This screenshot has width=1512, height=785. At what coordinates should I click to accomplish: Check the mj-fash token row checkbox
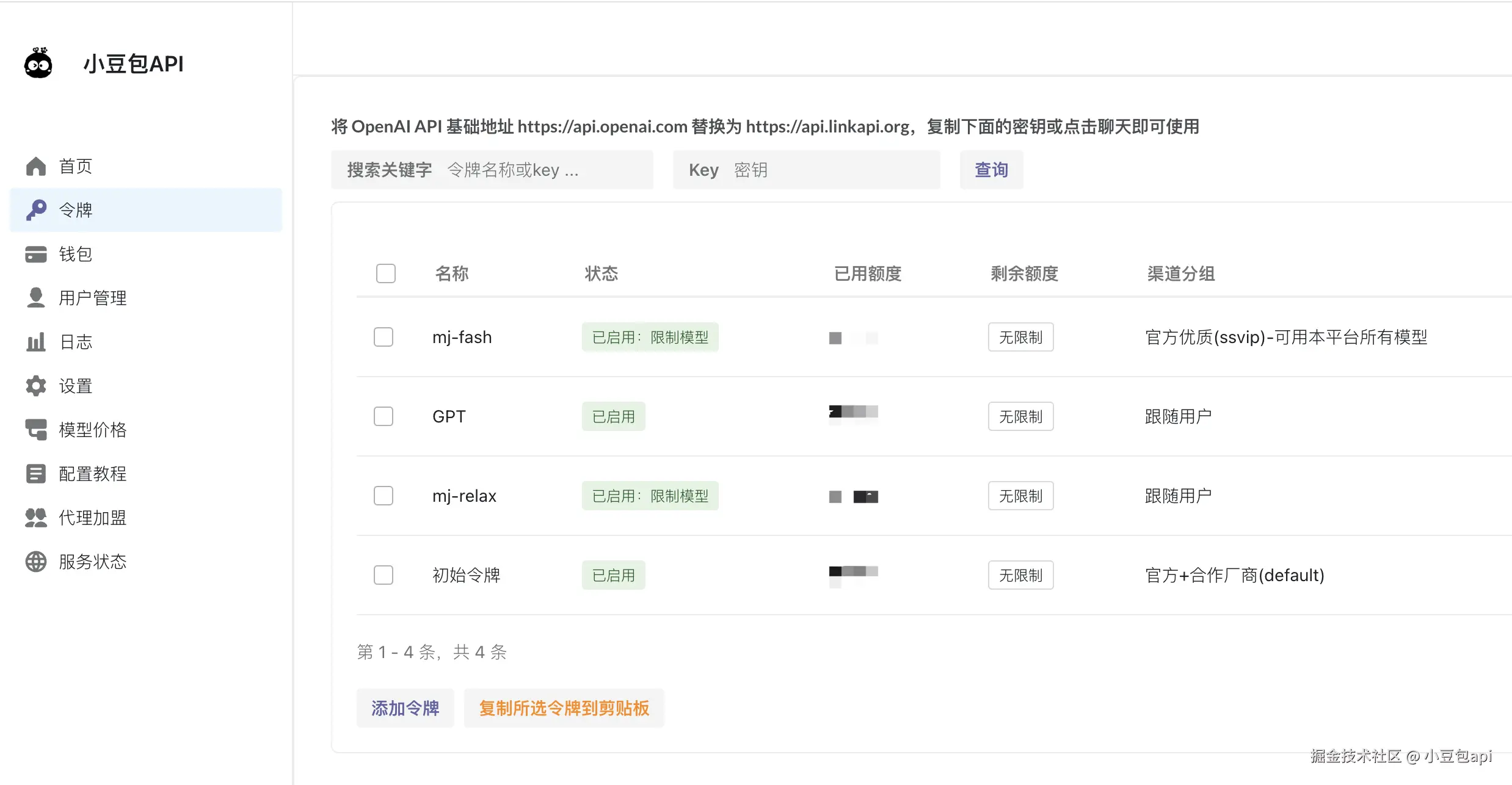pos(383,337)
